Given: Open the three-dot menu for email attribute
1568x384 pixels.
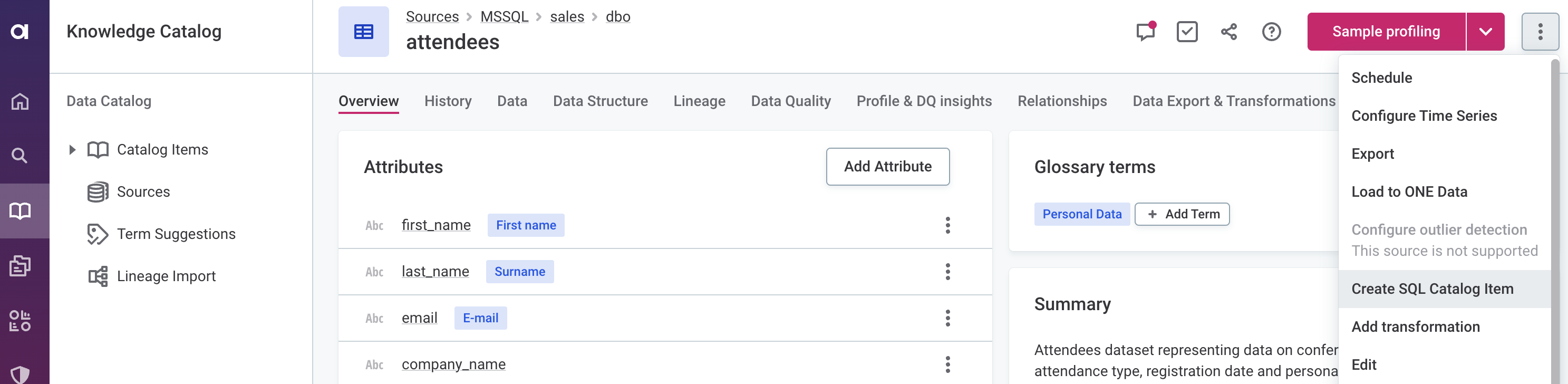Looking at the screenshot, I should click(947, 318).
